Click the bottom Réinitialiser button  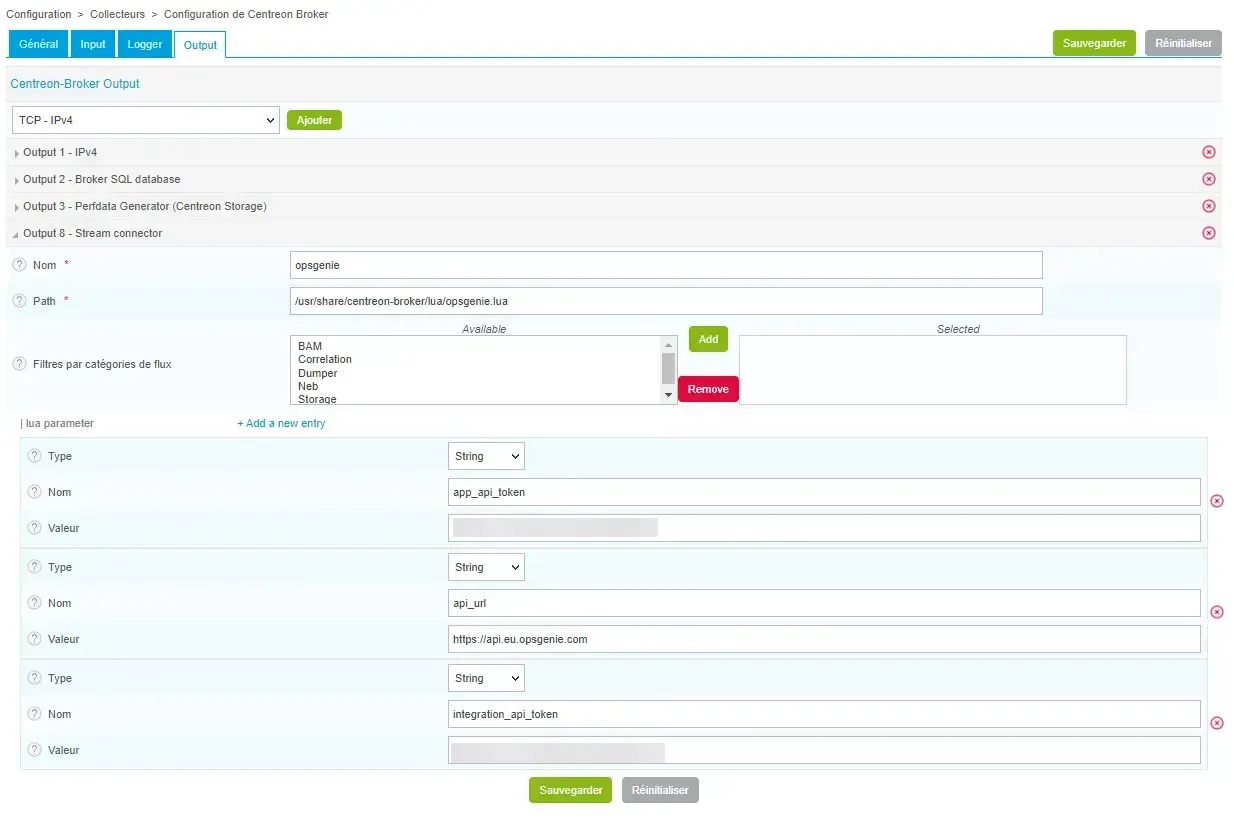pos(660,790)
